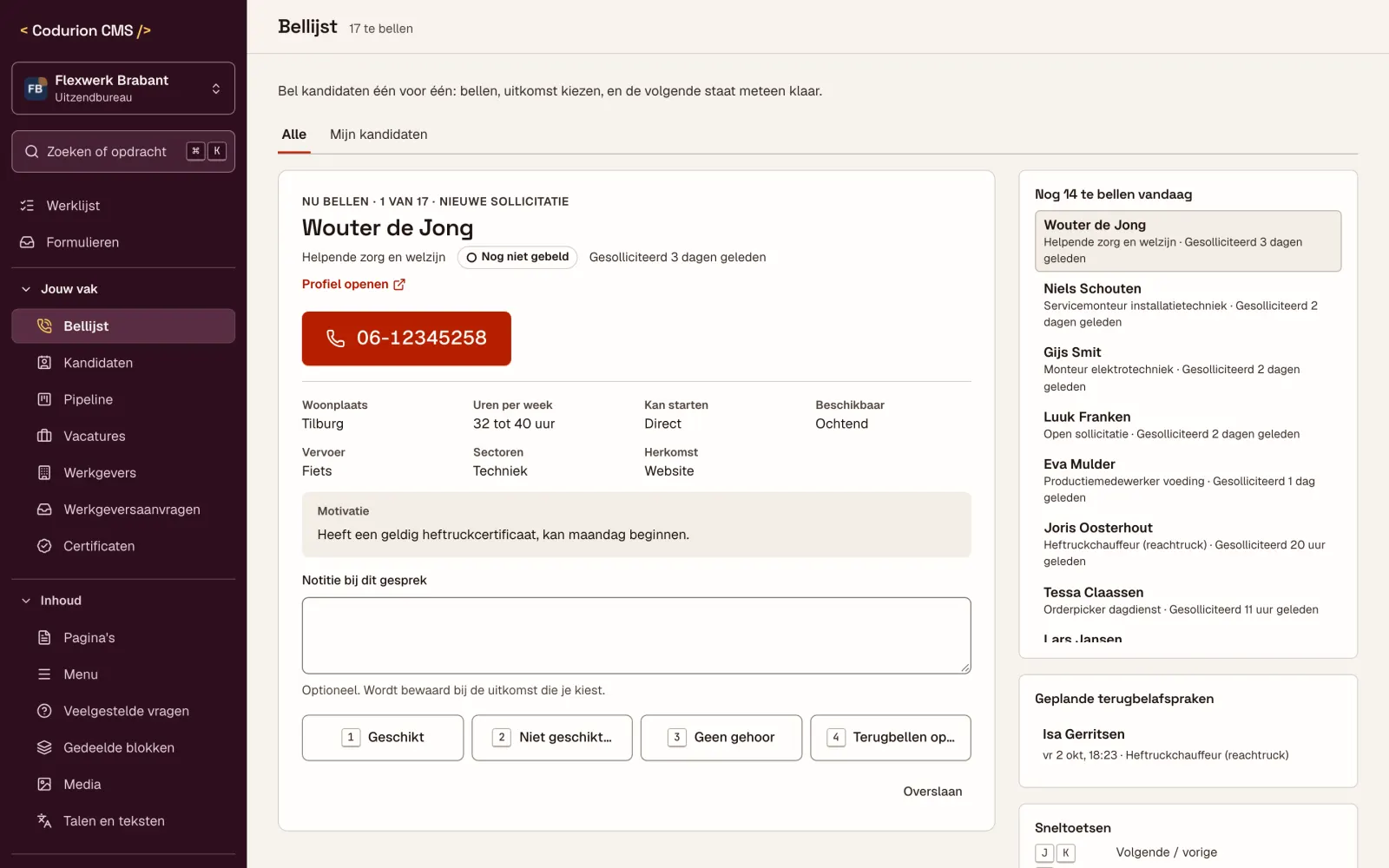
Task: Open Flexwerk Brabant organisation switcher
Action: point(123,88)
